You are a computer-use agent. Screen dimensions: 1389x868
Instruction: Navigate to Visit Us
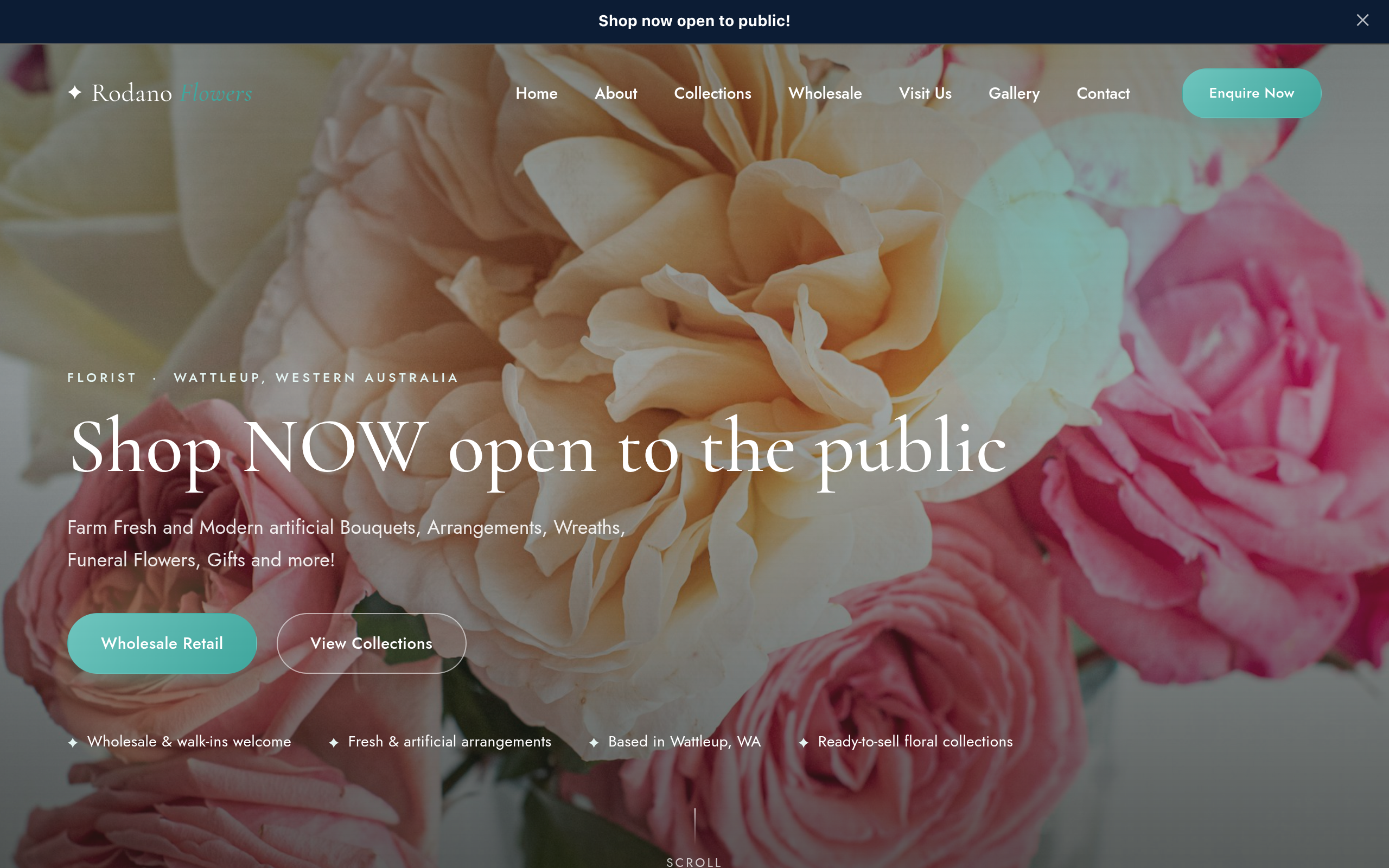(925, 93)
